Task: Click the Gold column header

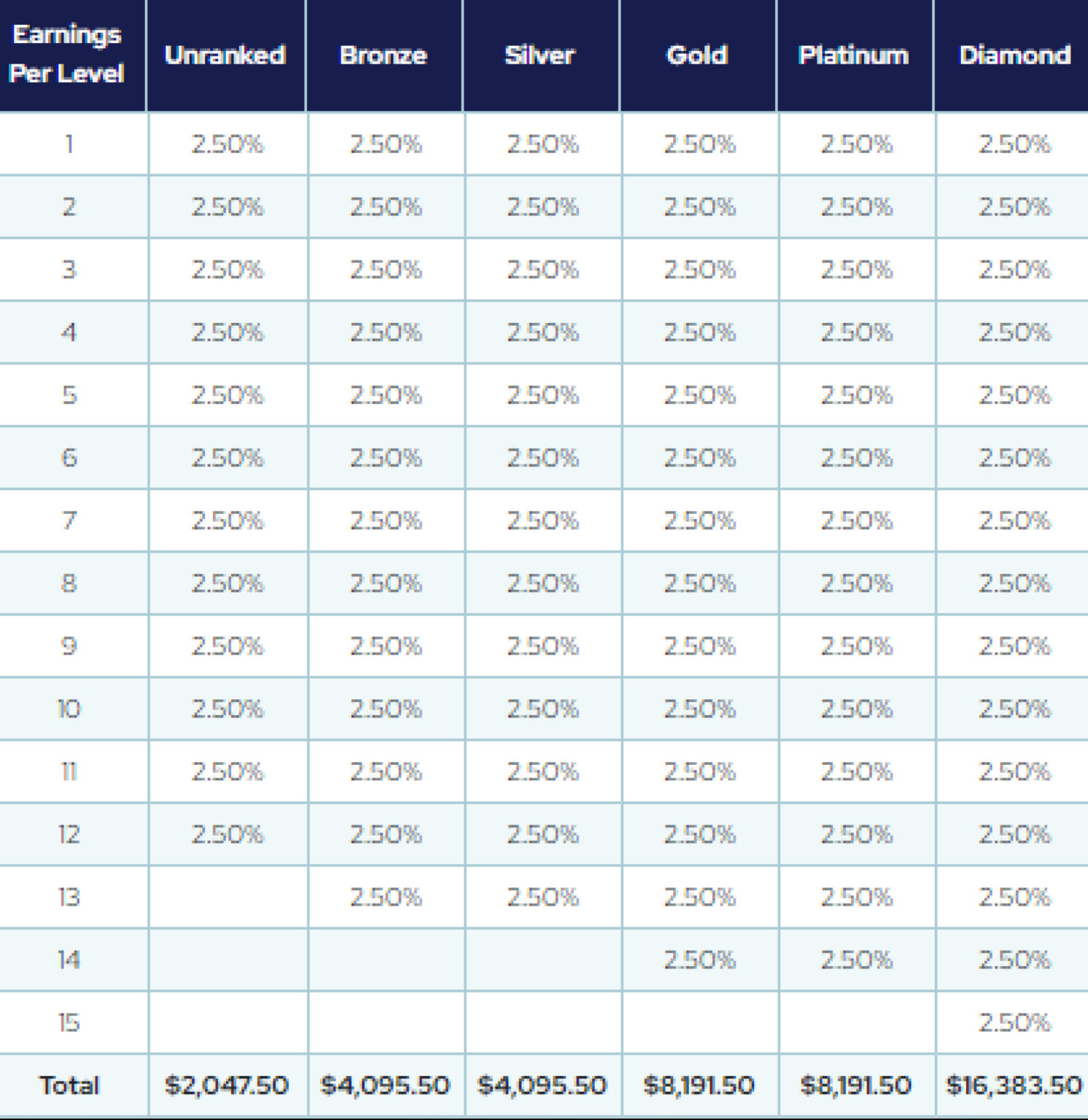Action: point(698,55)
